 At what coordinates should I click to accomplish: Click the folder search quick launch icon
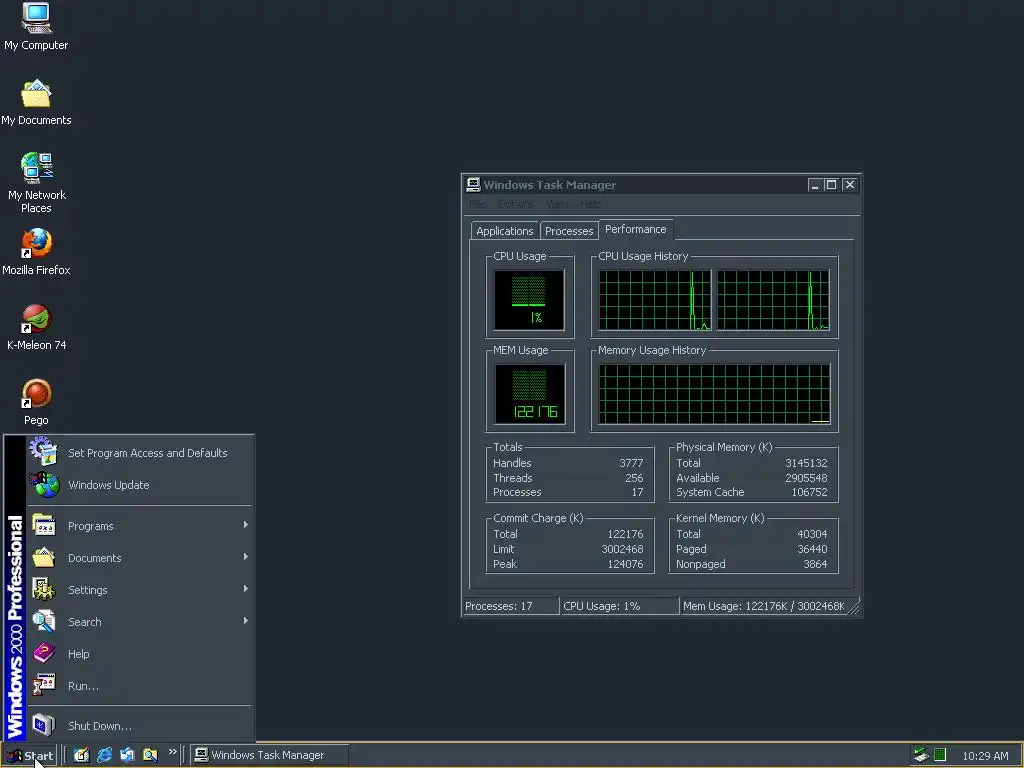click(150, 755)
